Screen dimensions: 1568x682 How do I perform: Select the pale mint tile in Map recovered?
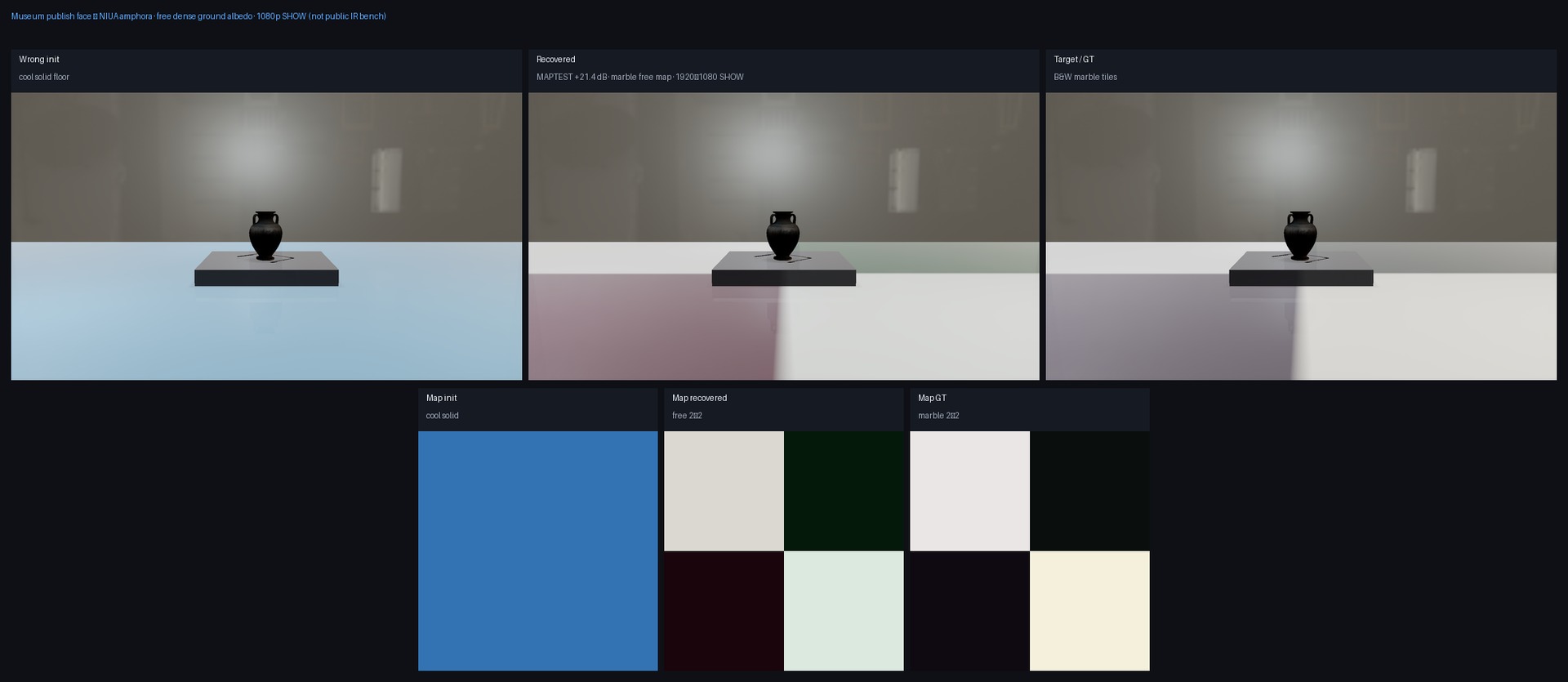pyautogui.click(x=844, y=611)
